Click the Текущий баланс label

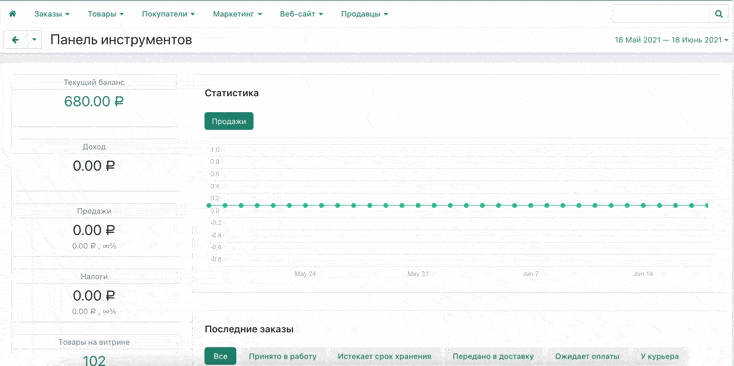click(94, 82)
